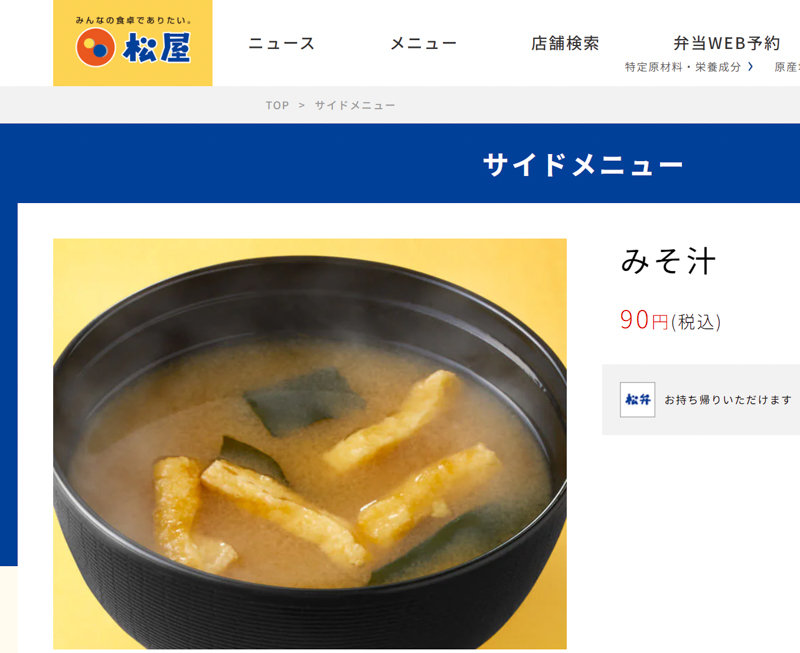This screenshot has width=800, height=653.
Task: Open the メニュー navigation item
Action: tap(423, 43)
